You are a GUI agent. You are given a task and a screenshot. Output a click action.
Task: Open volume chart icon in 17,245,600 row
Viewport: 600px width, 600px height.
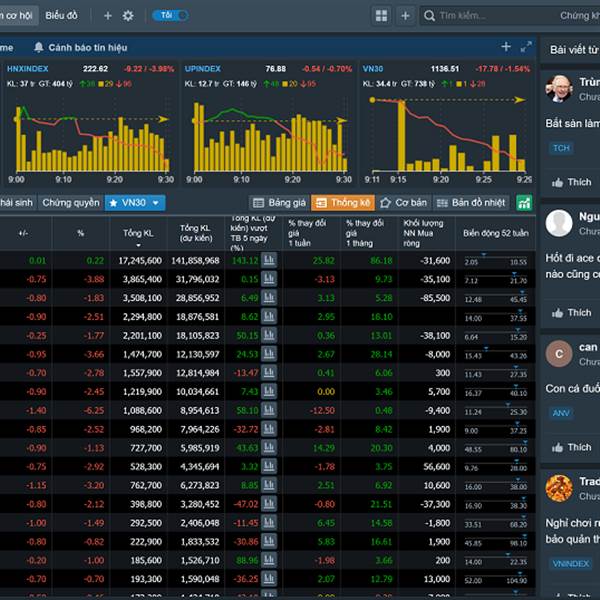pos(269,260)
